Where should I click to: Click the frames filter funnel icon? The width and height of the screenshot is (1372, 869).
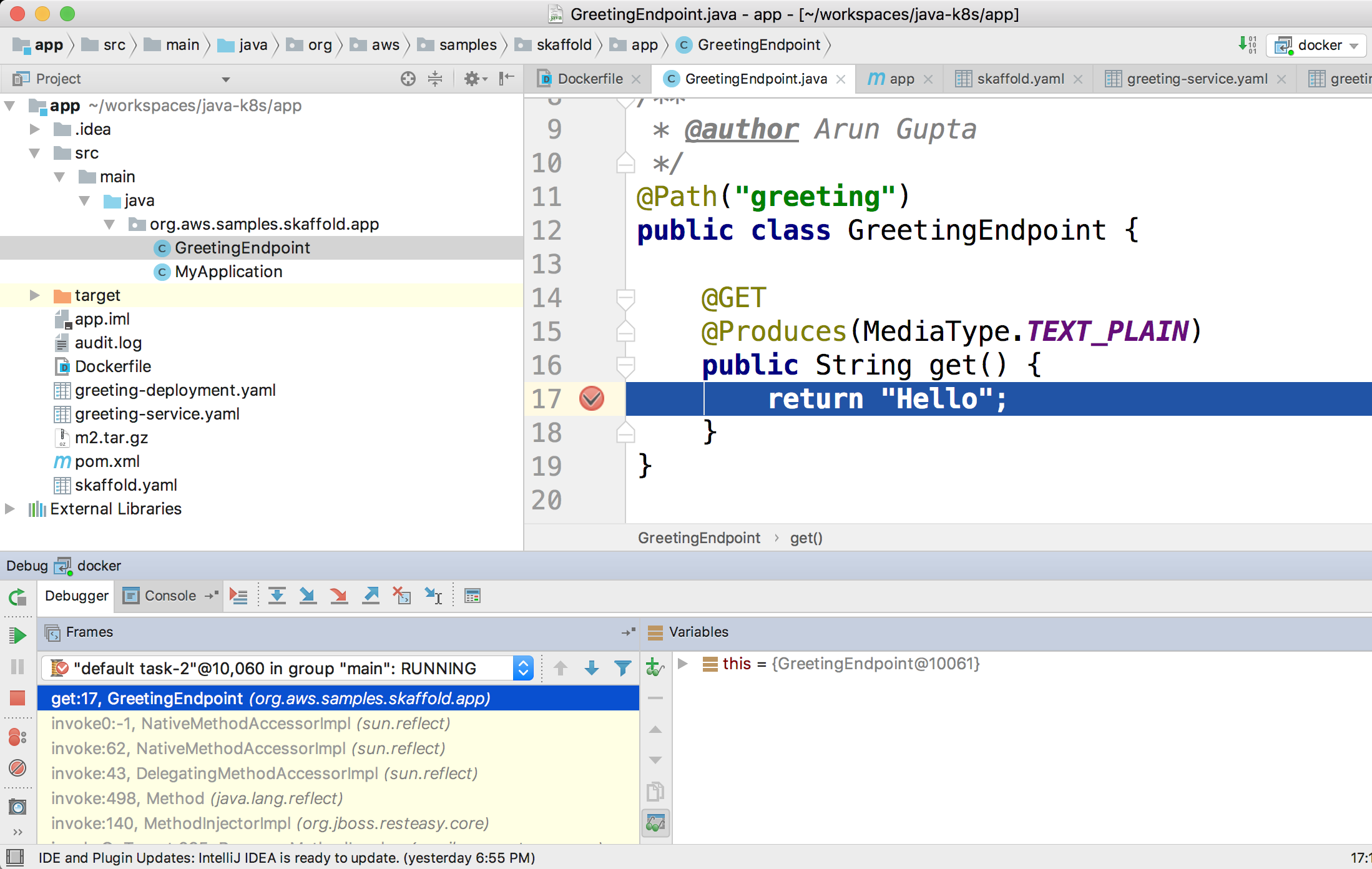[622, 669]
